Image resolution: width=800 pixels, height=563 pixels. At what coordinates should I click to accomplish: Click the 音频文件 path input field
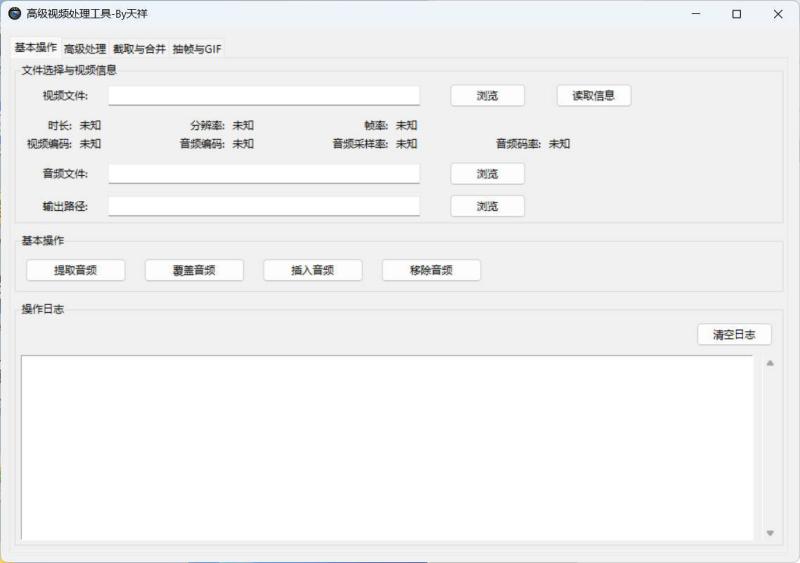(x=264, y=174)
